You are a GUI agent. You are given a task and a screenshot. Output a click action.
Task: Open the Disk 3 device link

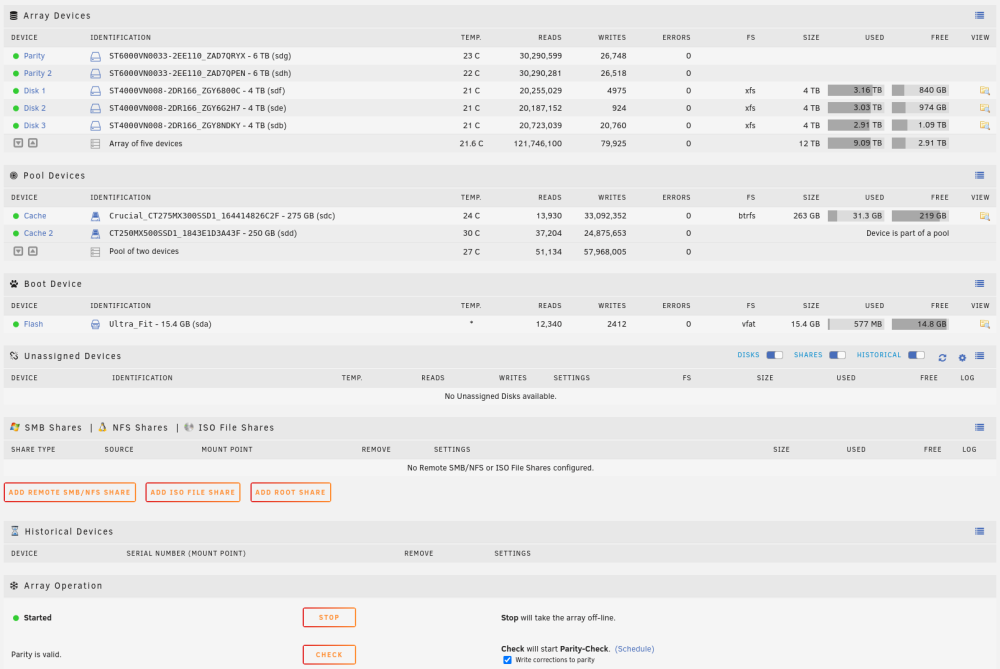34,126
